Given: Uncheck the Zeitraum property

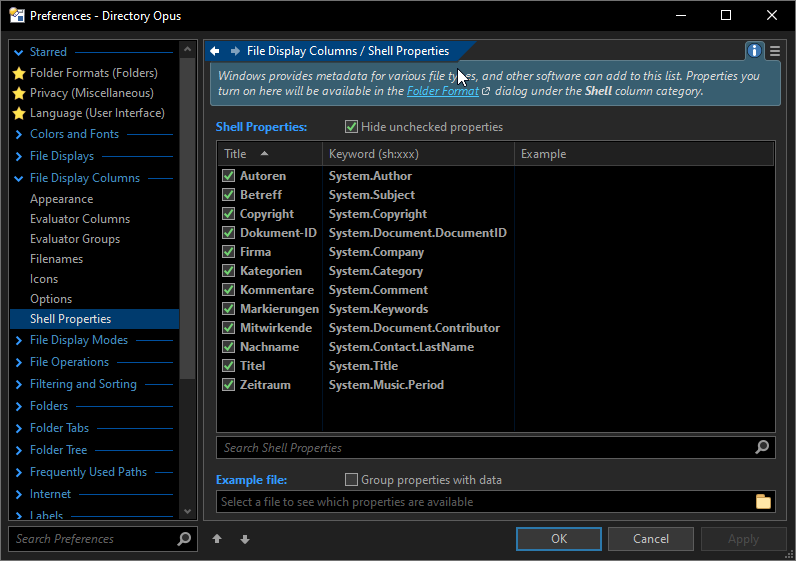Looking at the screenshot, I should pyautogui.click(x=228, y=384).
